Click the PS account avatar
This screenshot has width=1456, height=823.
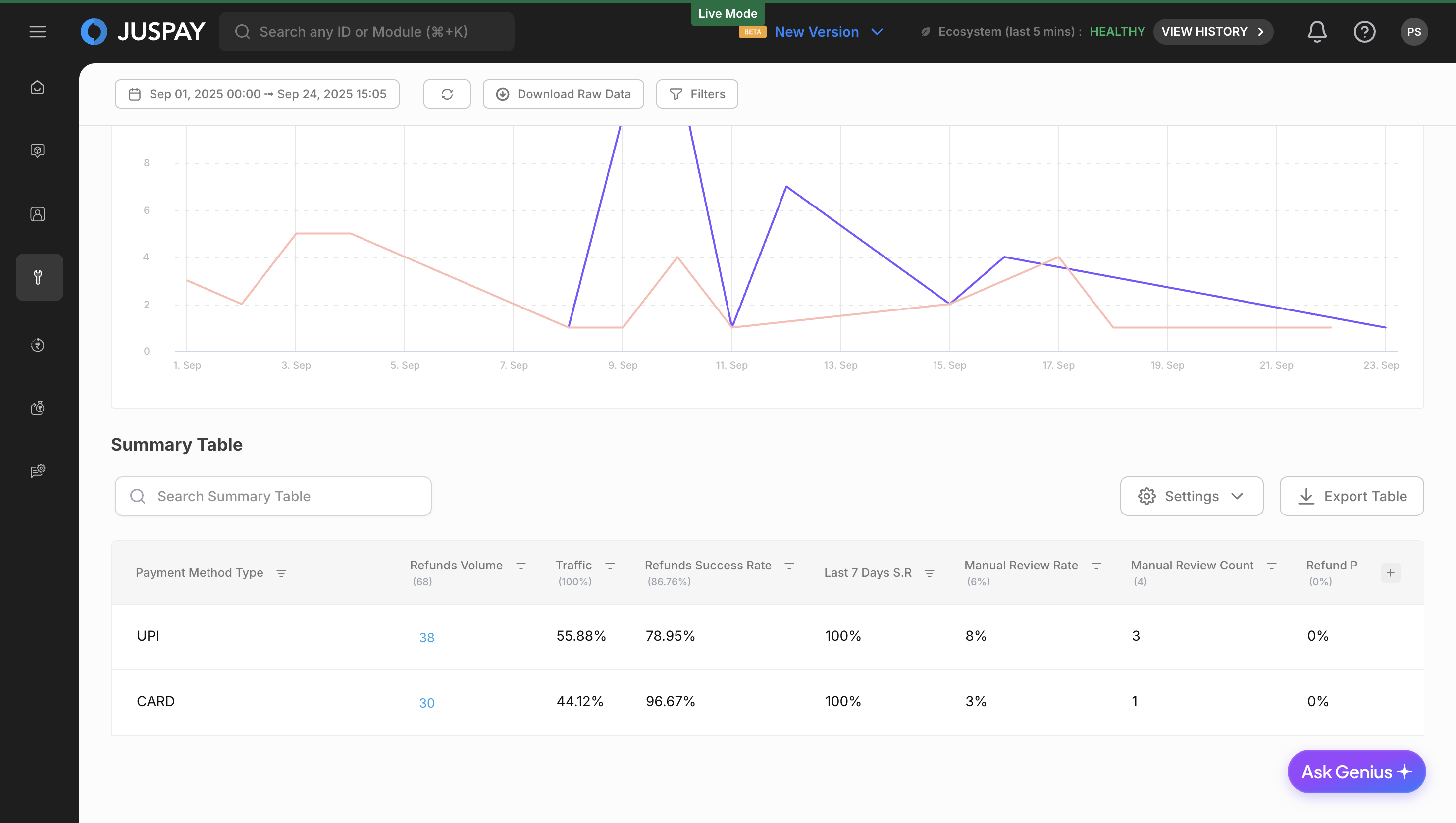(1413, 32)
